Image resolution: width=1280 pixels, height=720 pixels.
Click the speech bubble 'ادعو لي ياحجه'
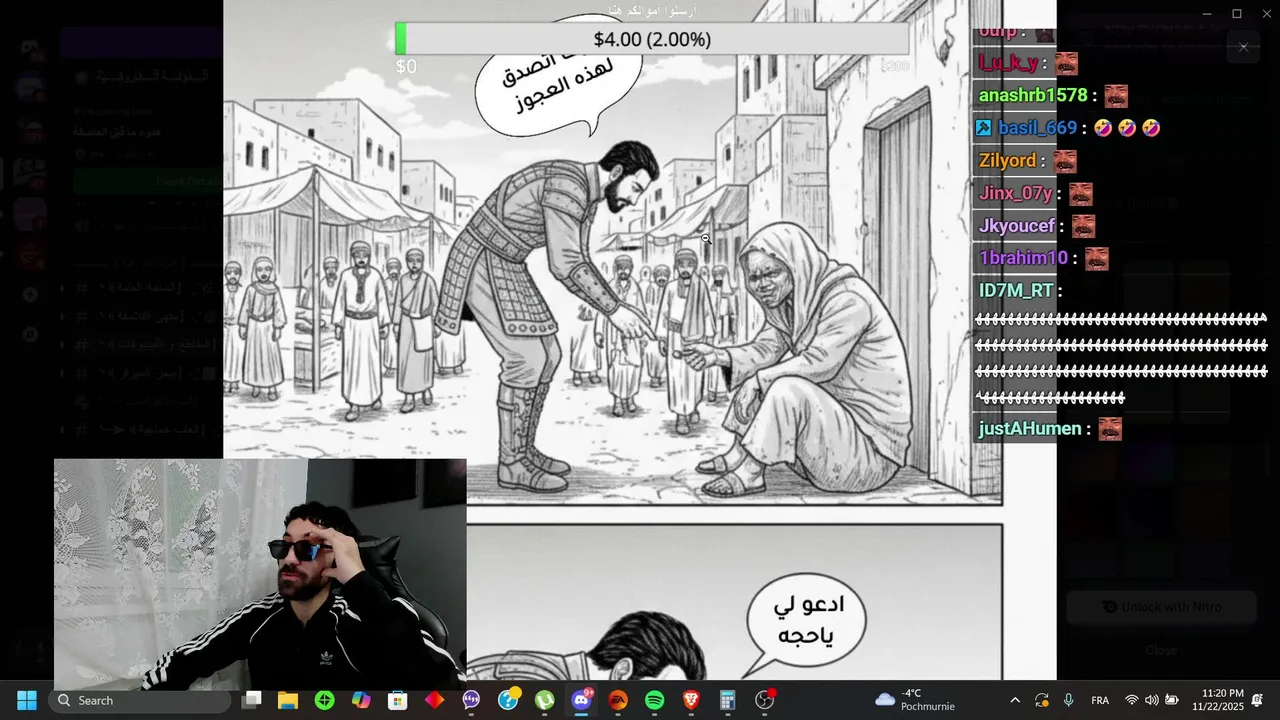pos(808,618)
